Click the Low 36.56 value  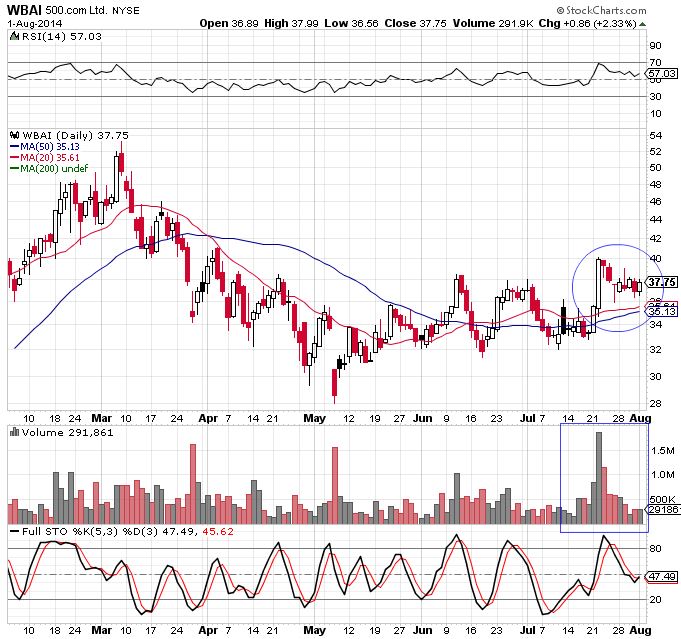[x=351, y=23]
